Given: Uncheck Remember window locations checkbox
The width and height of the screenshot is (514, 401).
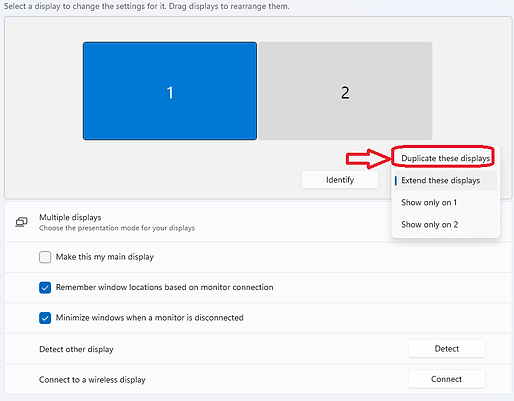Looking at the screenshot, I should point(45,287).
